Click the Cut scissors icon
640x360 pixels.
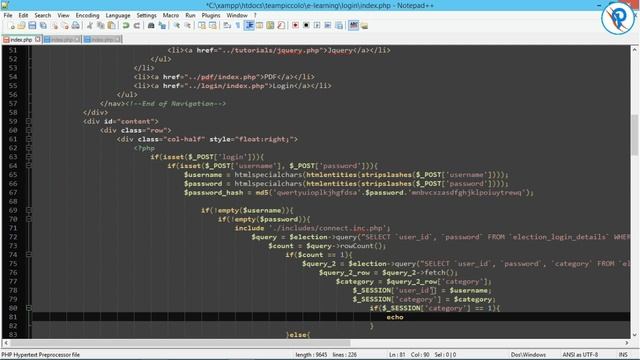coord(90,25)
